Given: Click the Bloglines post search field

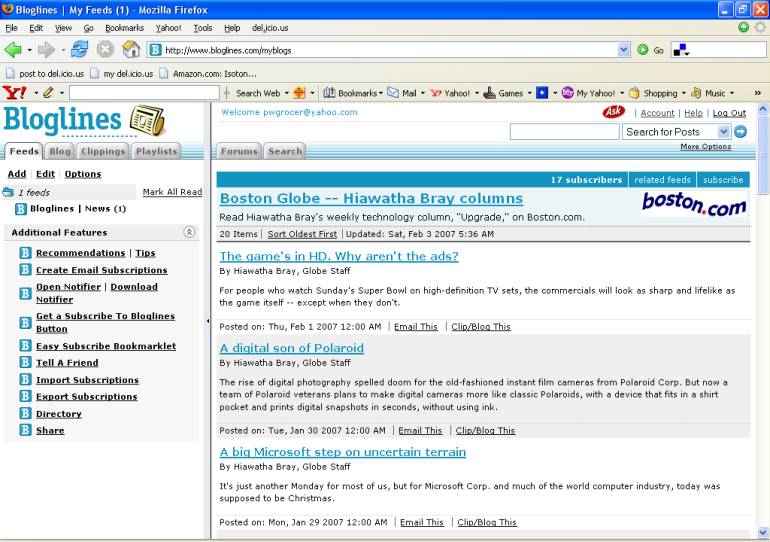Looking at the screenshot, I should 564,132.
